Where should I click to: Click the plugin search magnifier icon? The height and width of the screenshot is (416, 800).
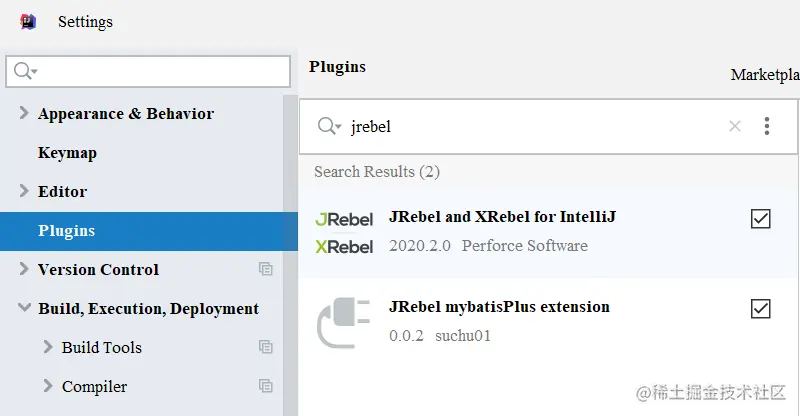pyautogui.click(x=329, y=126)
